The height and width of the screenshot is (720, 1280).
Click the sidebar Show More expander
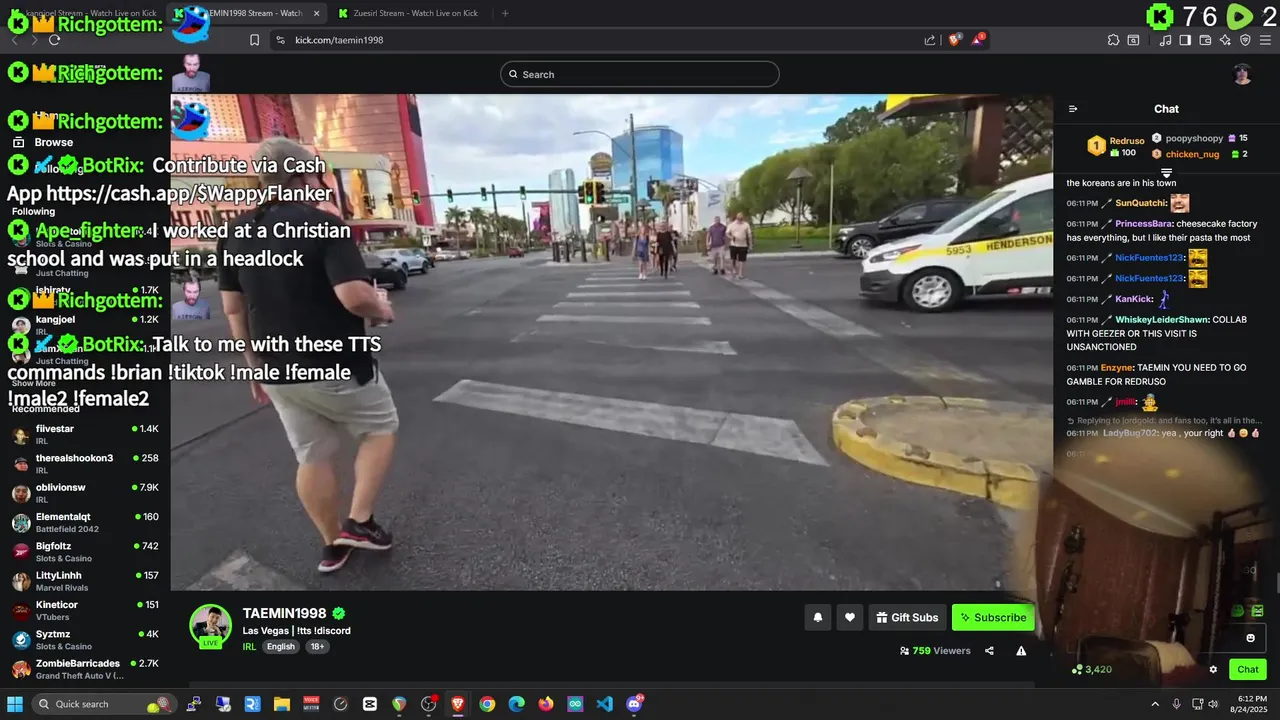tap(33, 383)
